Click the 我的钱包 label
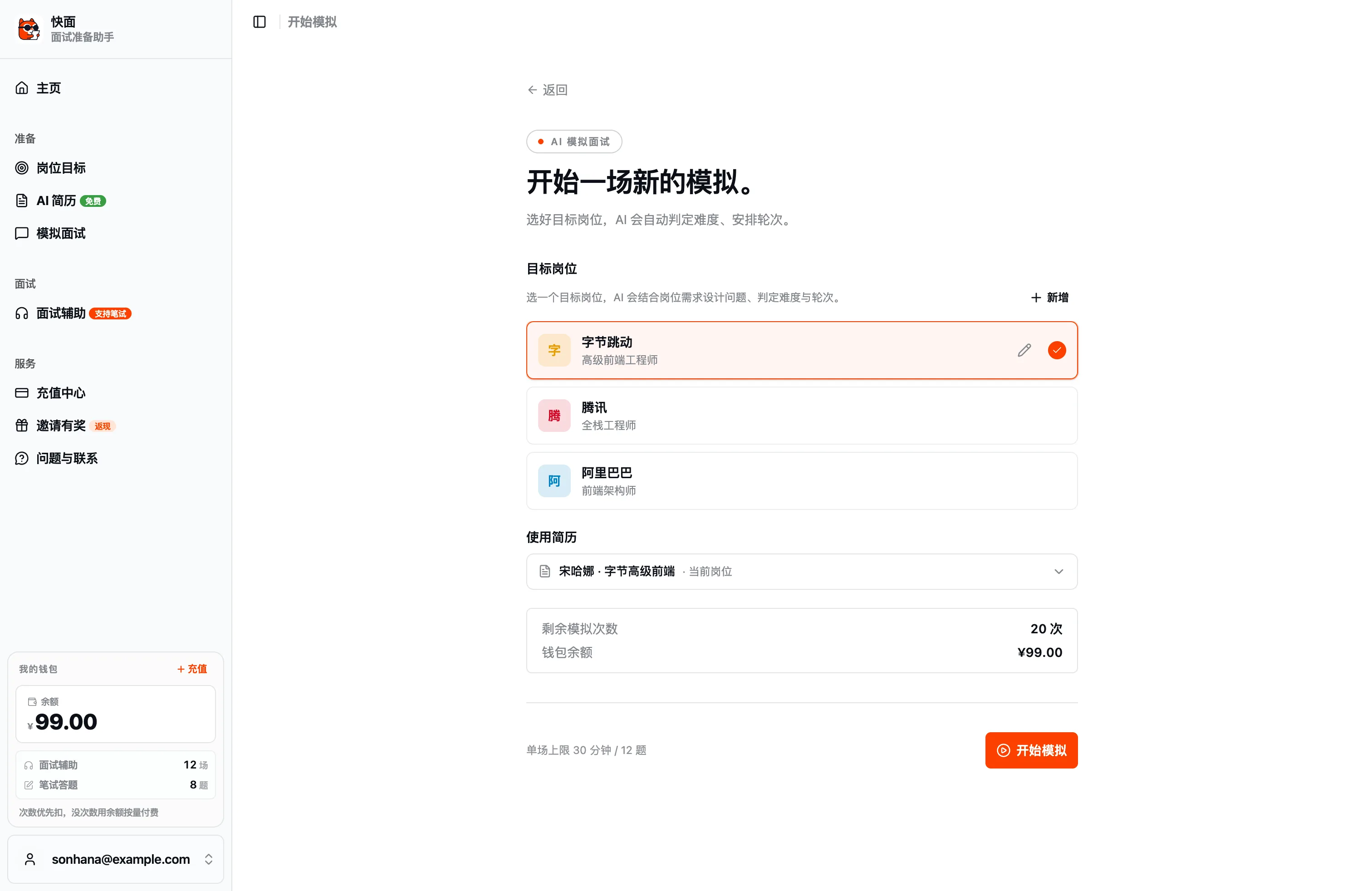1372x891 pixels. (x=38, y=669)
